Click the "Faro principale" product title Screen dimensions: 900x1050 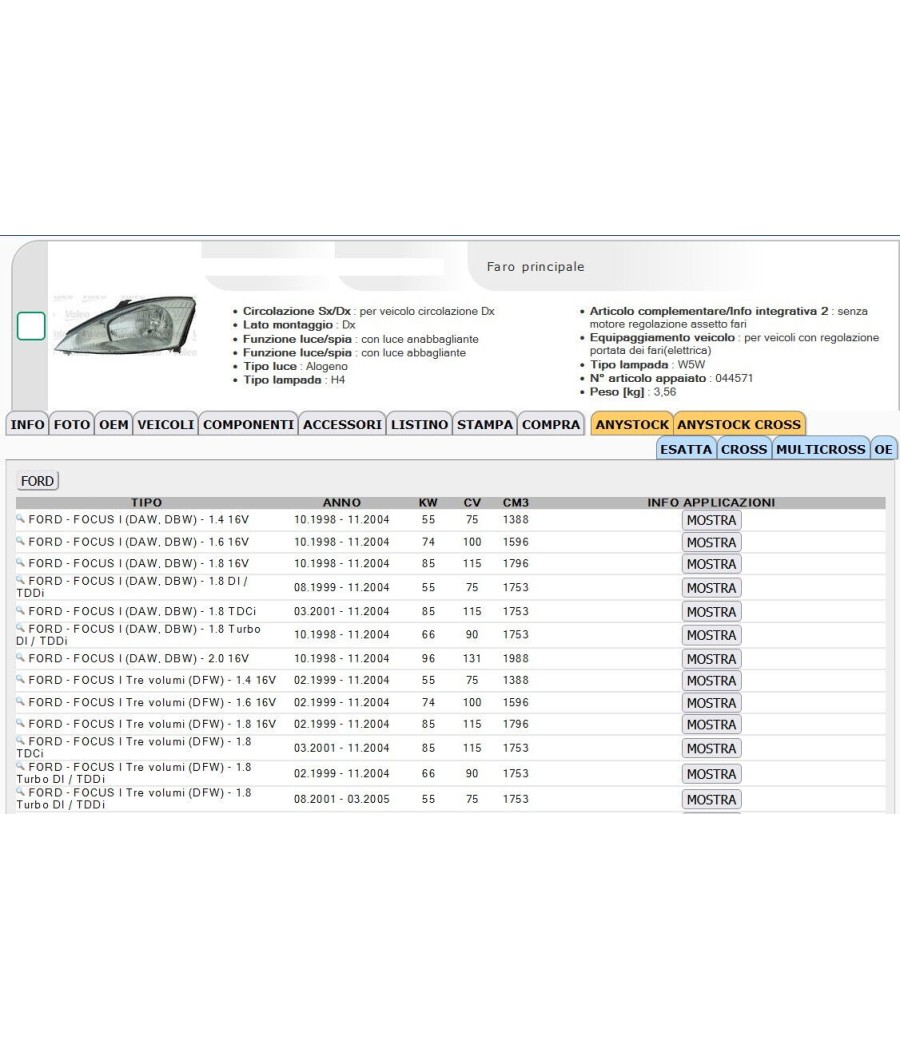pos(536,267)
